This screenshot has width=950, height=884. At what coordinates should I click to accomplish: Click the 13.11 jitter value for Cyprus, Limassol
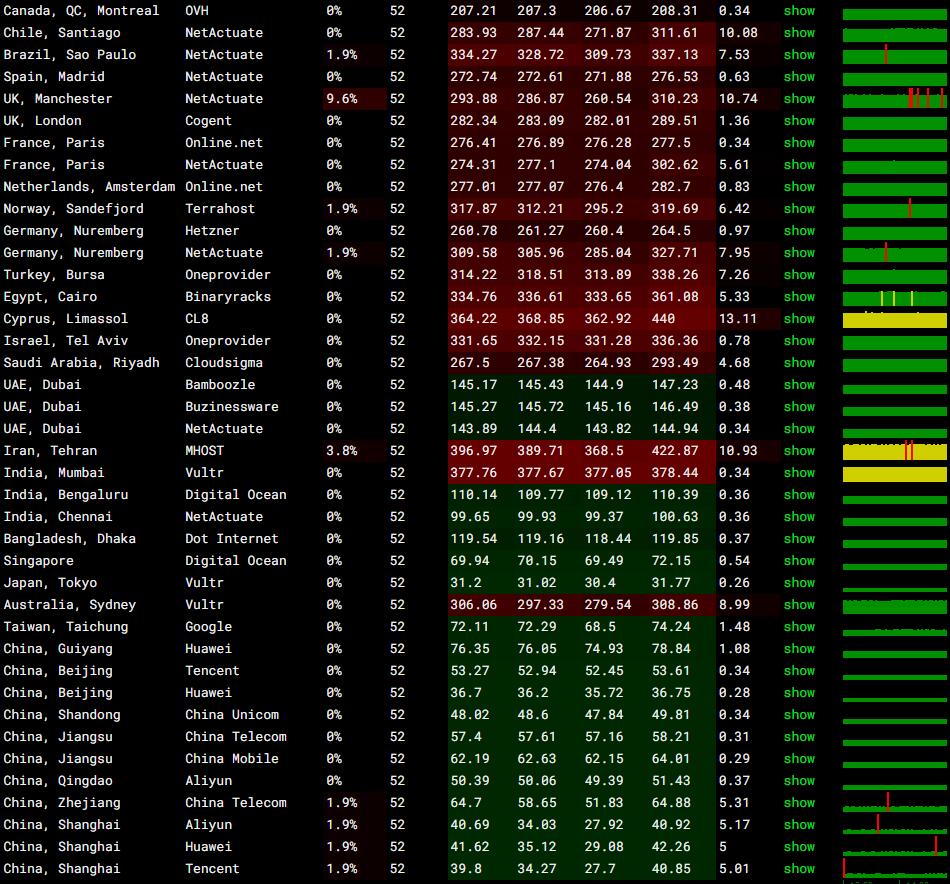click(x=738, y=319)
